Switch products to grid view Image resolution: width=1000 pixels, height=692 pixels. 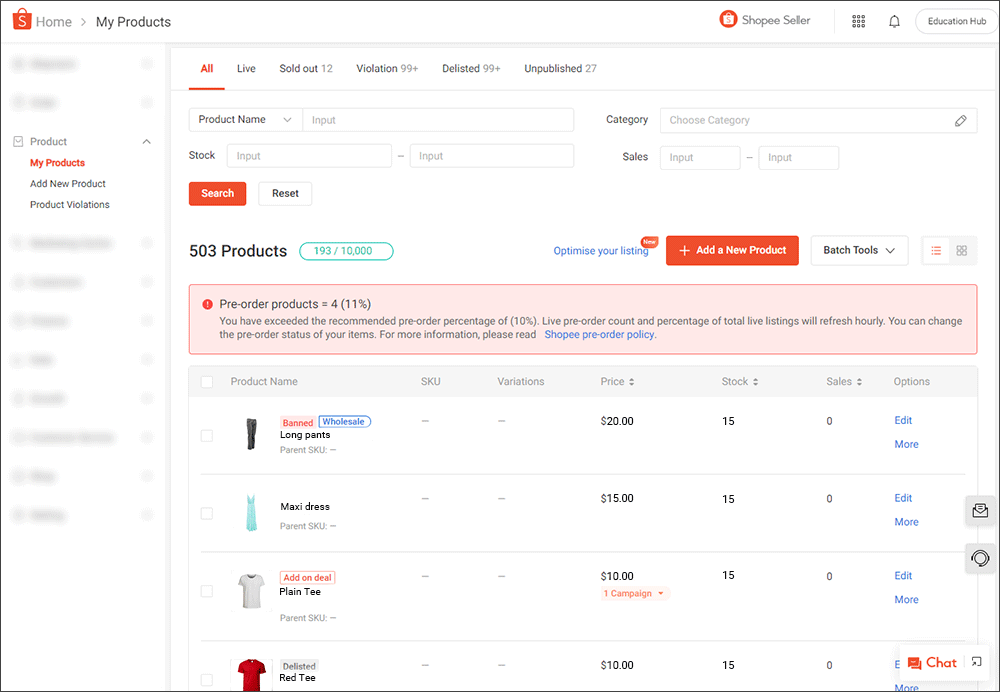point(961,250)
